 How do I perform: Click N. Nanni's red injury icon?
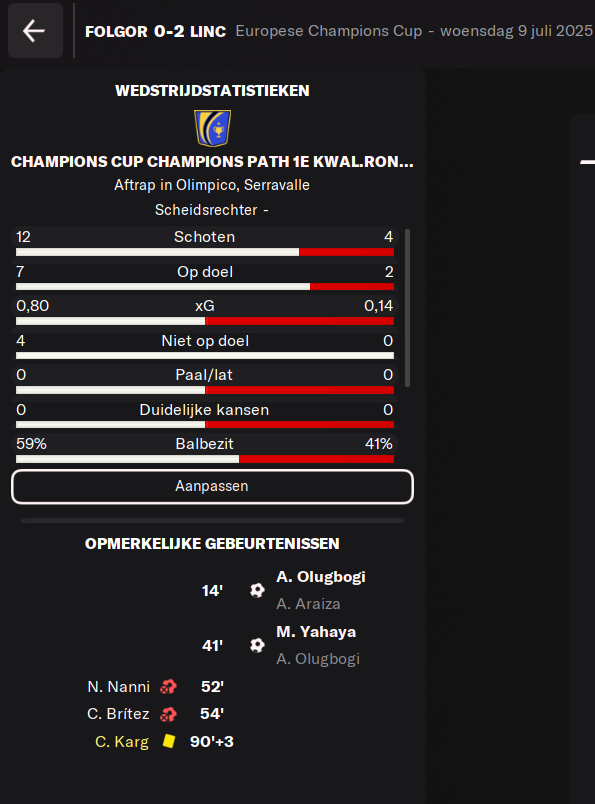click(x=168, y=687)
